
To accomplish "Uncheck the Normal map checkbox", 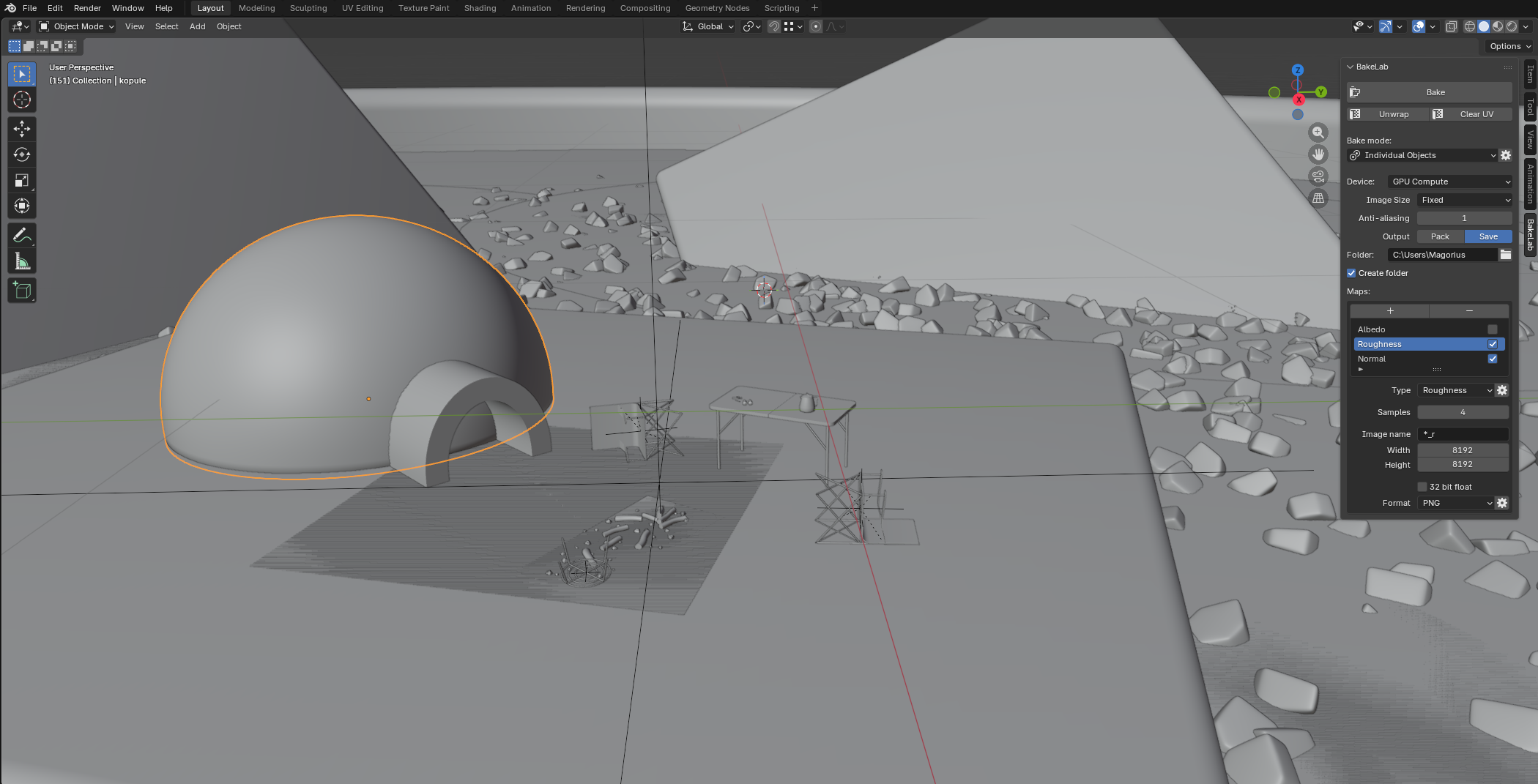I will point(1492,359).
